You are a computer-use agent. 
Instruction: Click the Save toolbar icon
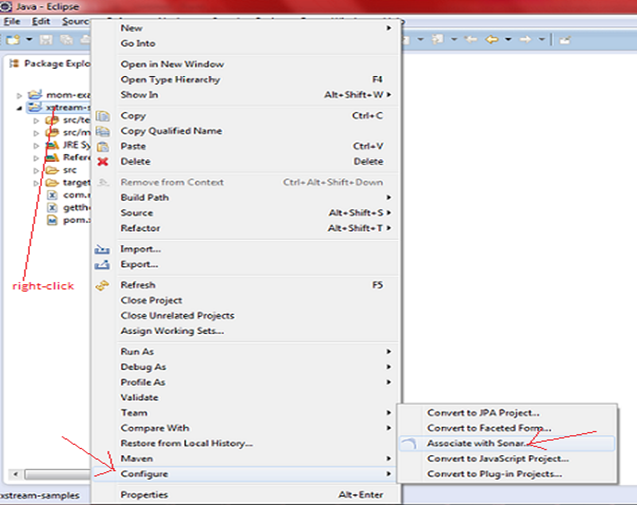pyautogui.click(x=46, y=40)
